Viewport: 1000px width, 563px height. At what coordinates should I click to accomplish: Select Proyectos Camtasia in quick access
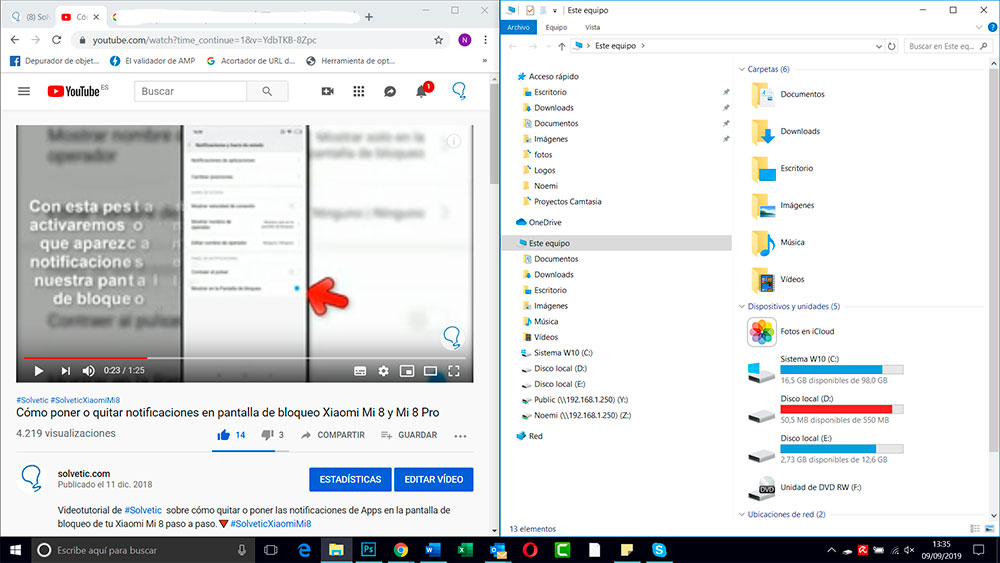pos(561,201)
